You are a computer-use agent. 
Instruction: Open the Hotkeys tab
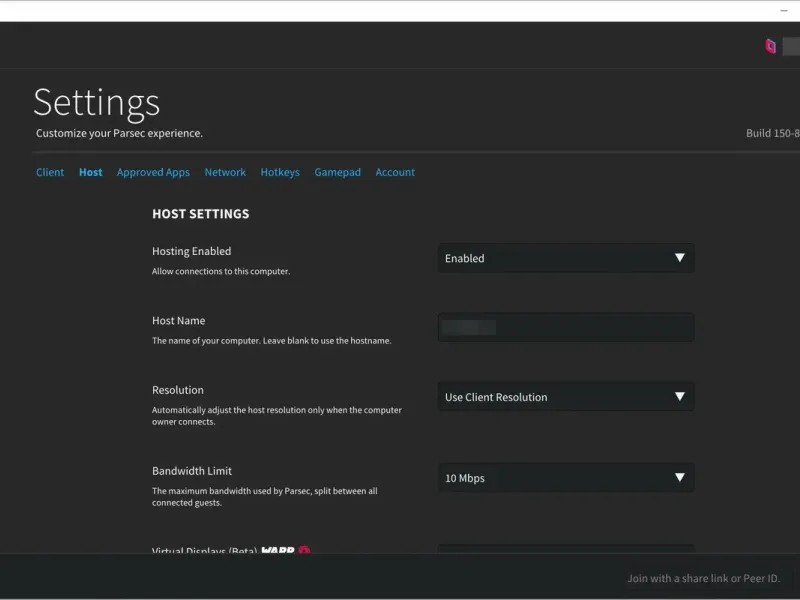[x=280, y=172]
